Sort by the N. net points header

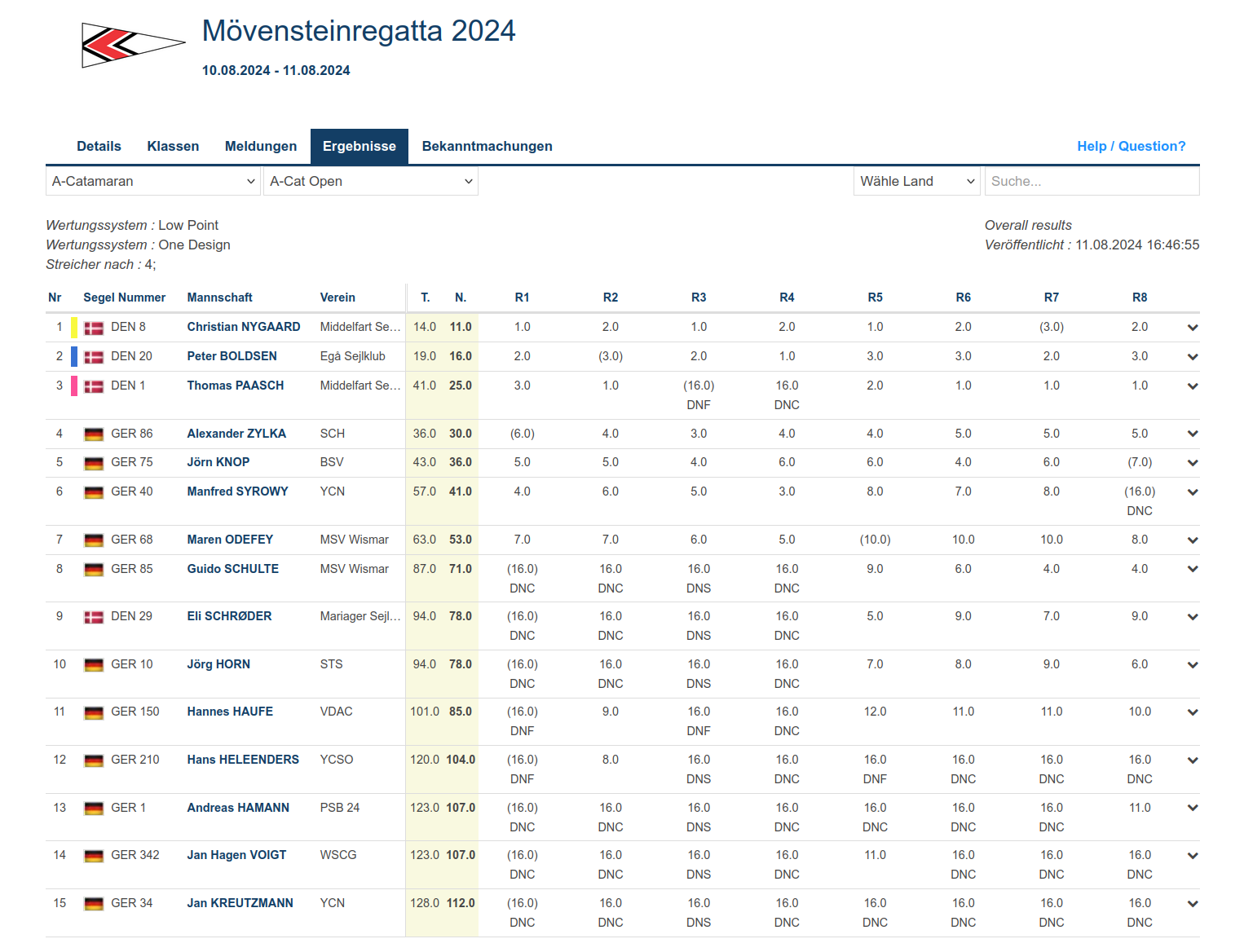[461, 297]
